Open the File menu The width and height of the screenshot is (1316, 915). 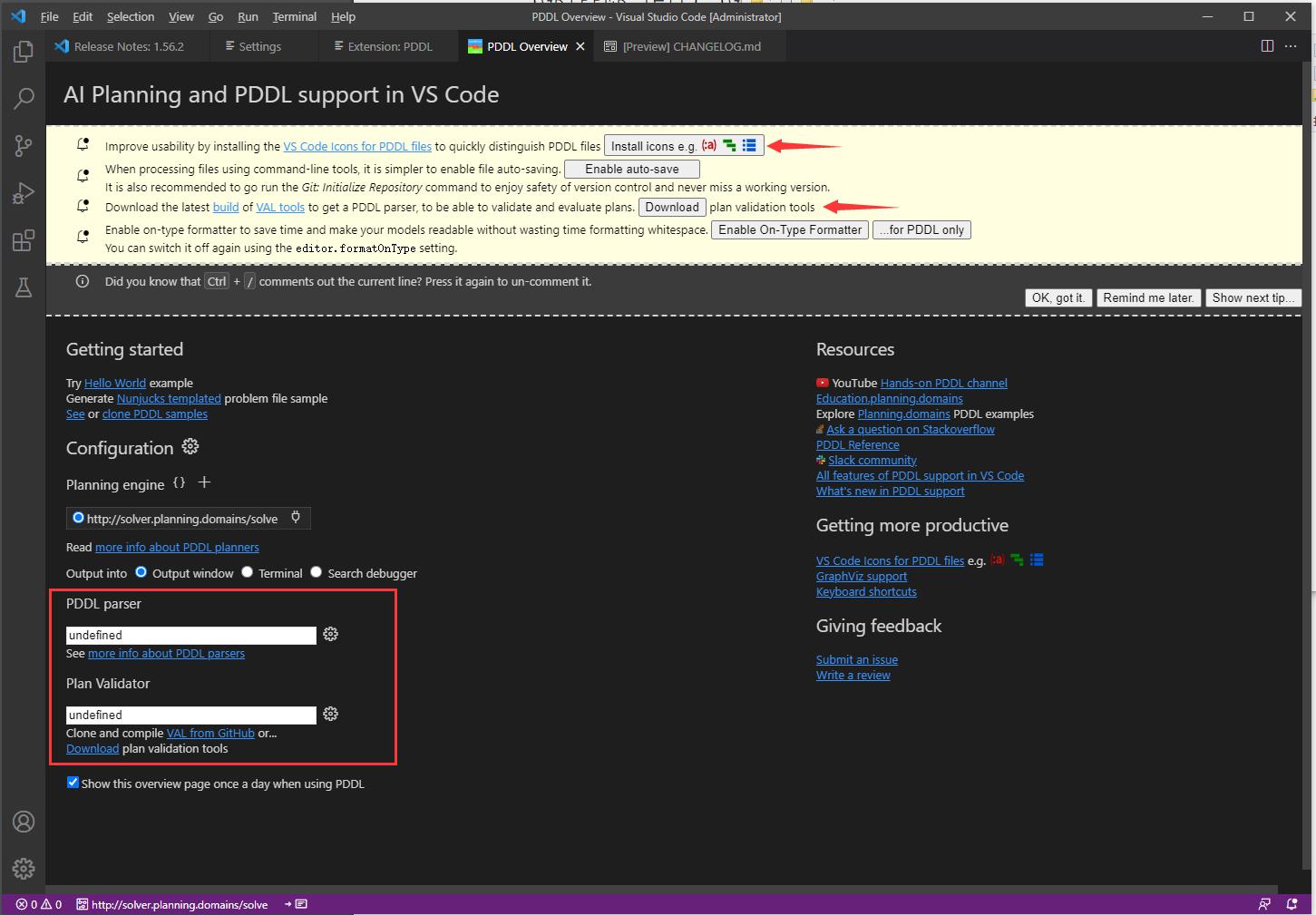(50, 16)
